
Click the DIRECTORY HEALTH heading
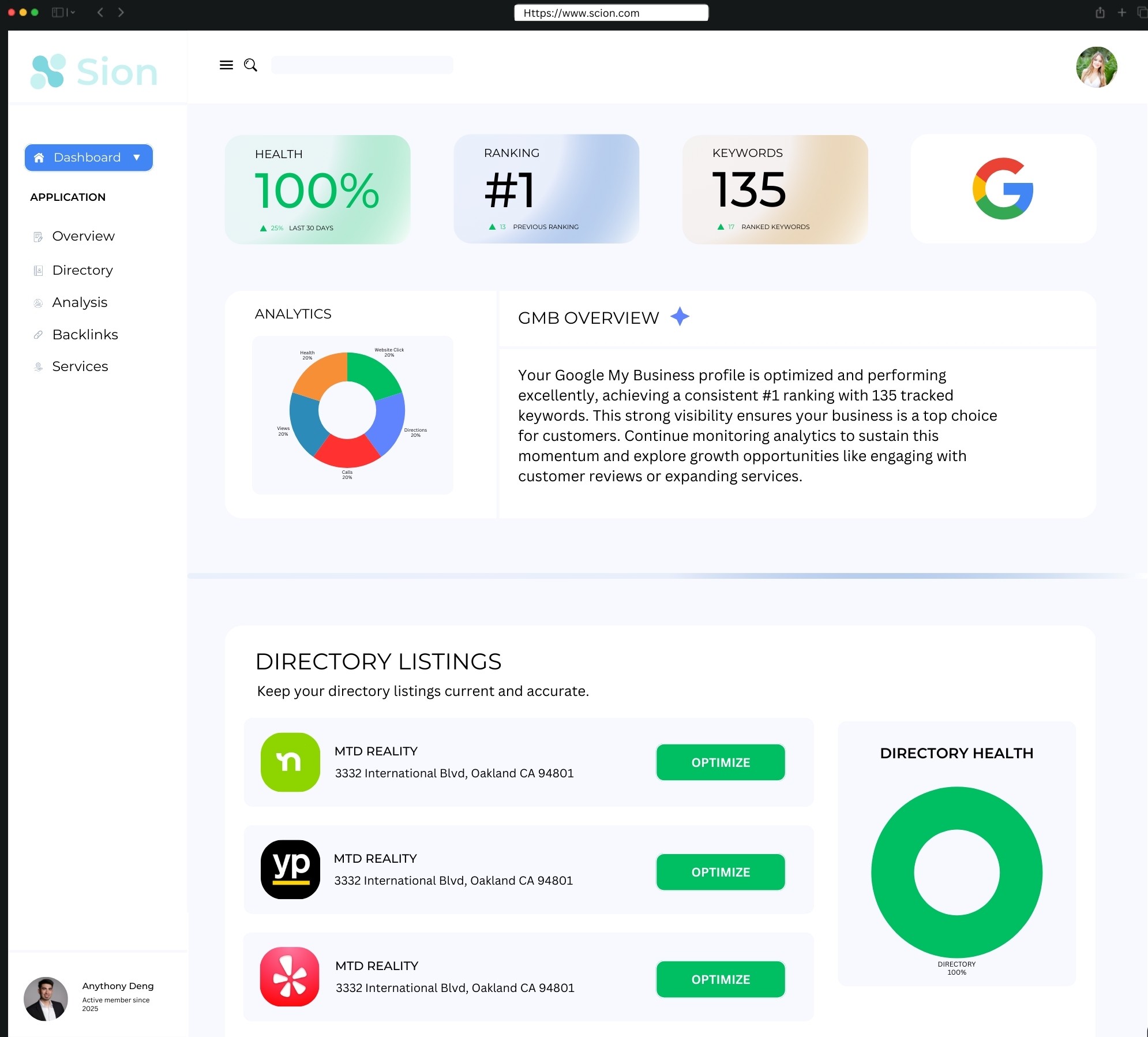956,753
